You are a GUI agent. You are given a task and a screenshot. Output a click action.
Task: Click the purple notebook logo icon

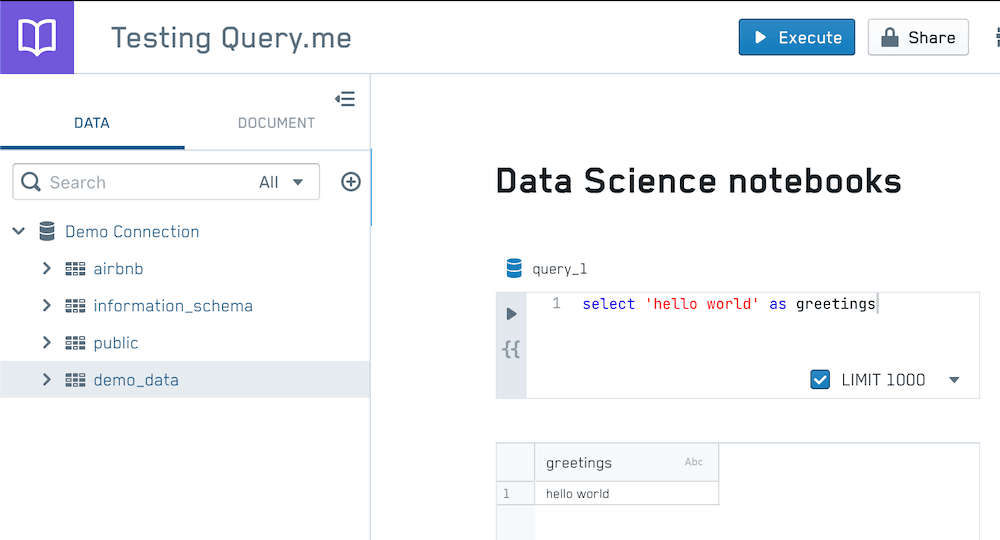pyautogui.click(x=37, y=37)
